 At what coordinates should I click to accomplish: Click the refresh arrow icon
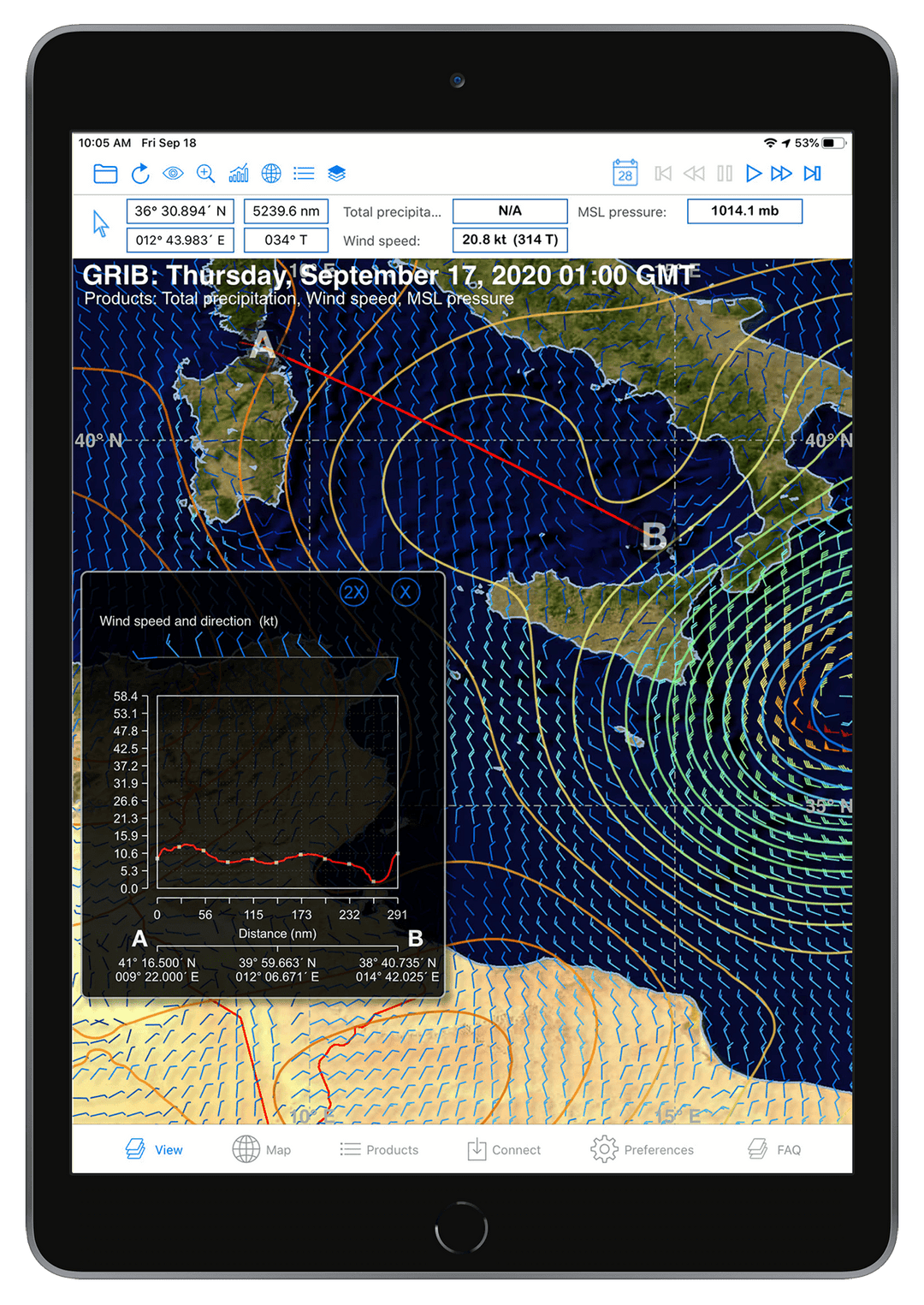tap(140, 174)
